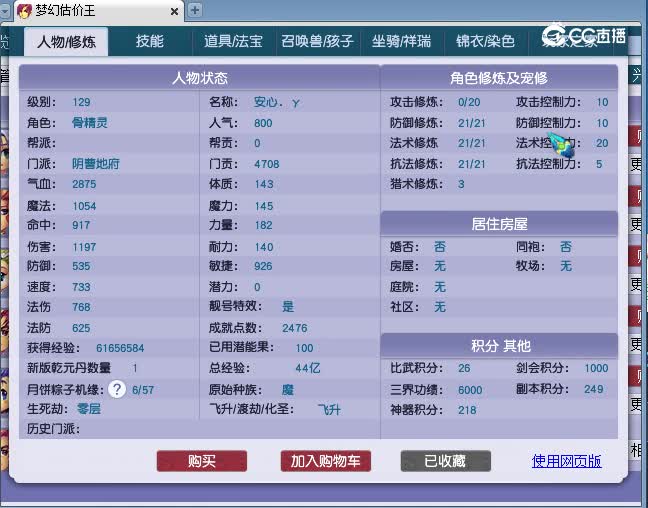
Task: Click the 速度 value 733
Action: point(81,287)
